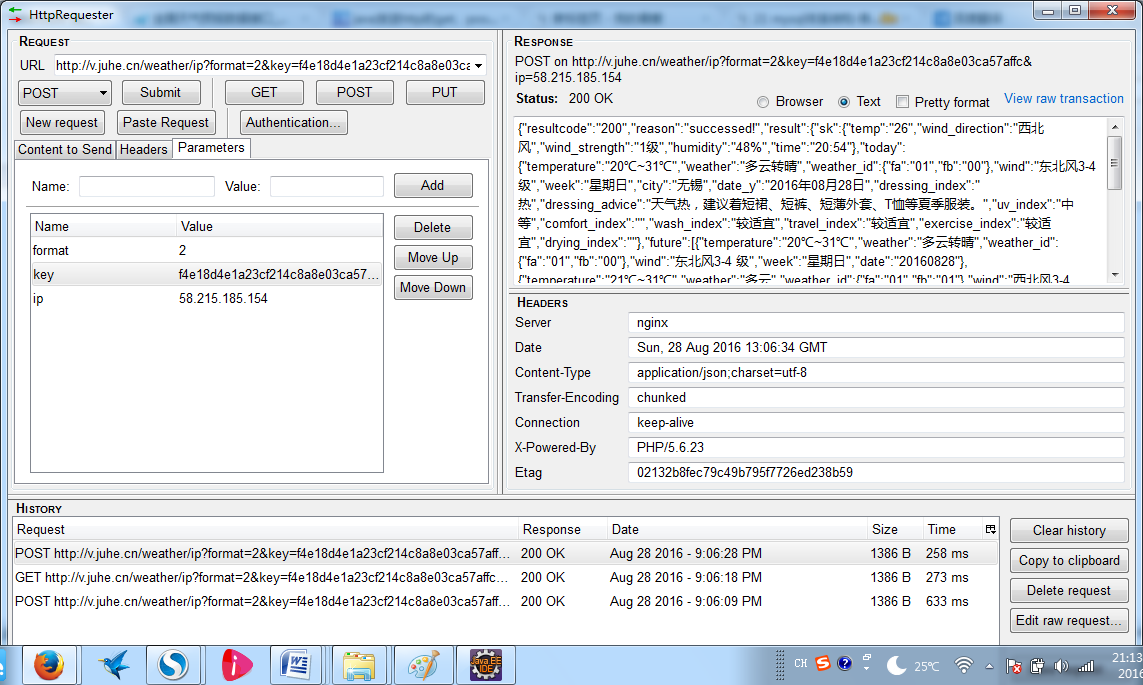1143x685 pixels.
Task: Open the pink i app in taskbar
Action: 235,665
